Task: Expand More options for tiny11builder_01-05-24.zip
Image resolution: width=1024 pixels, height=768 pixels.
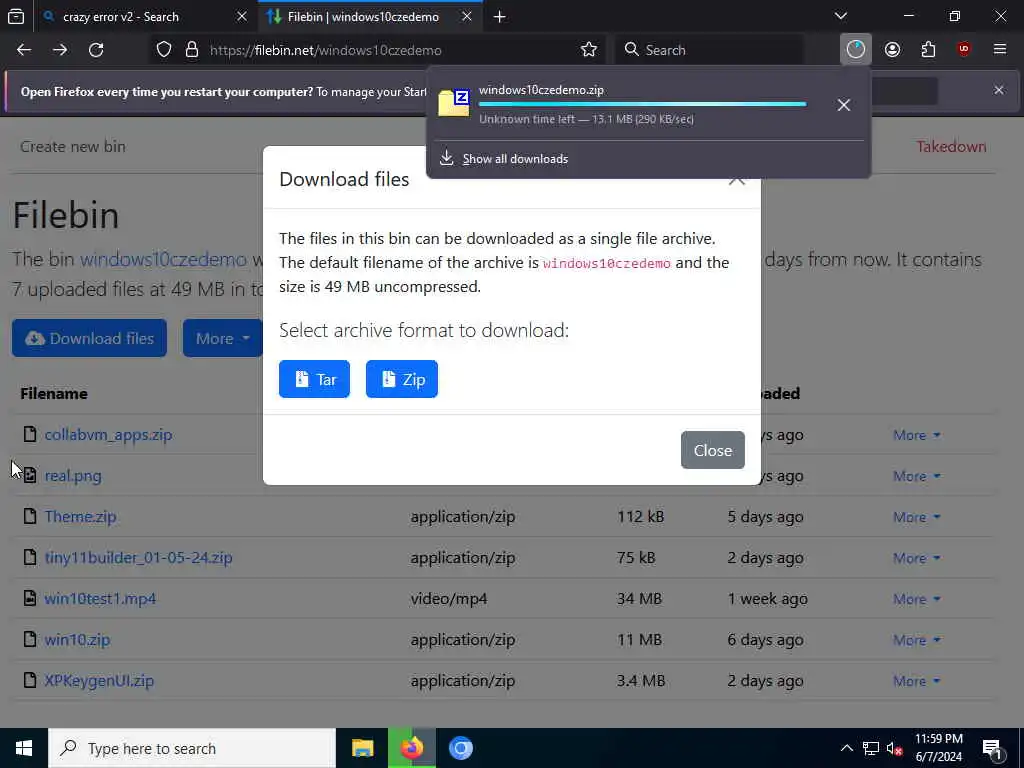Action: 916,558
